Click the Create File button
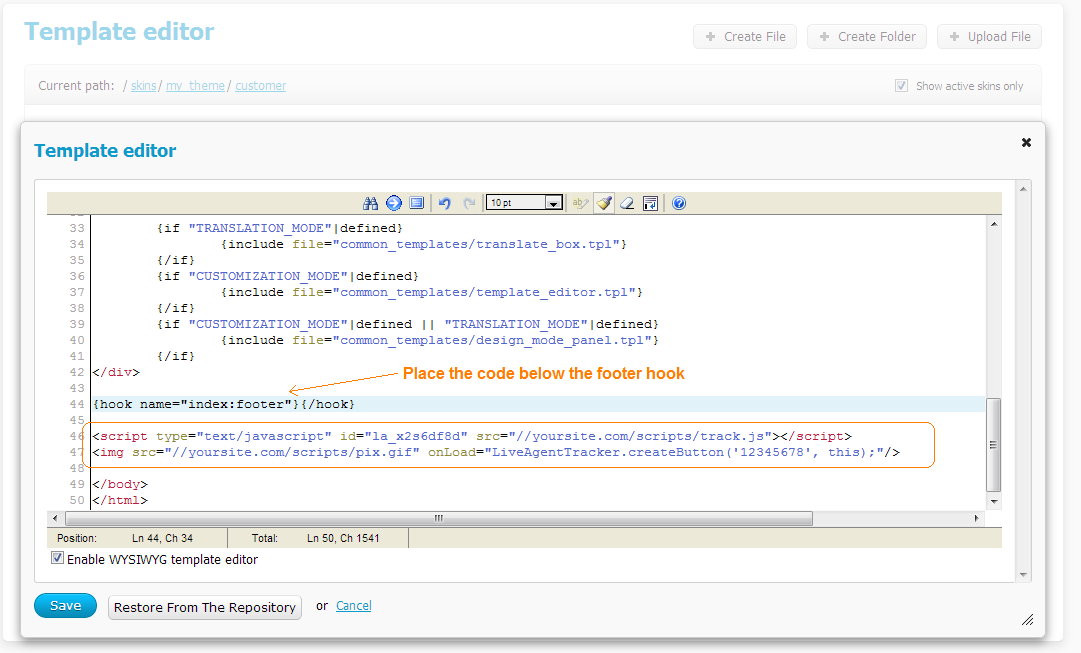 (x=745, y=37)
